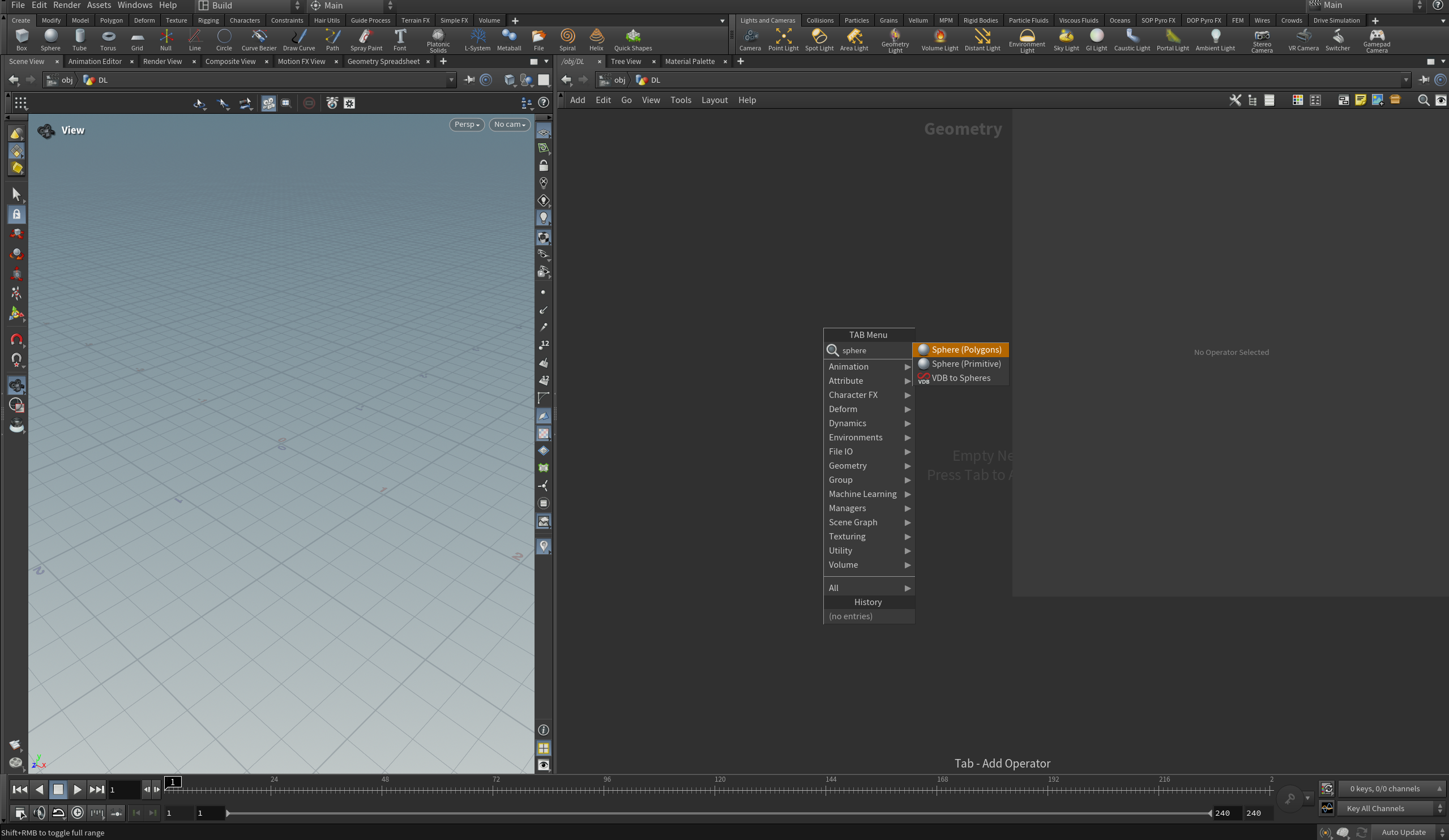Click the L-System shelf tool
Screen dimensions: 1449x840
(477, 40)
